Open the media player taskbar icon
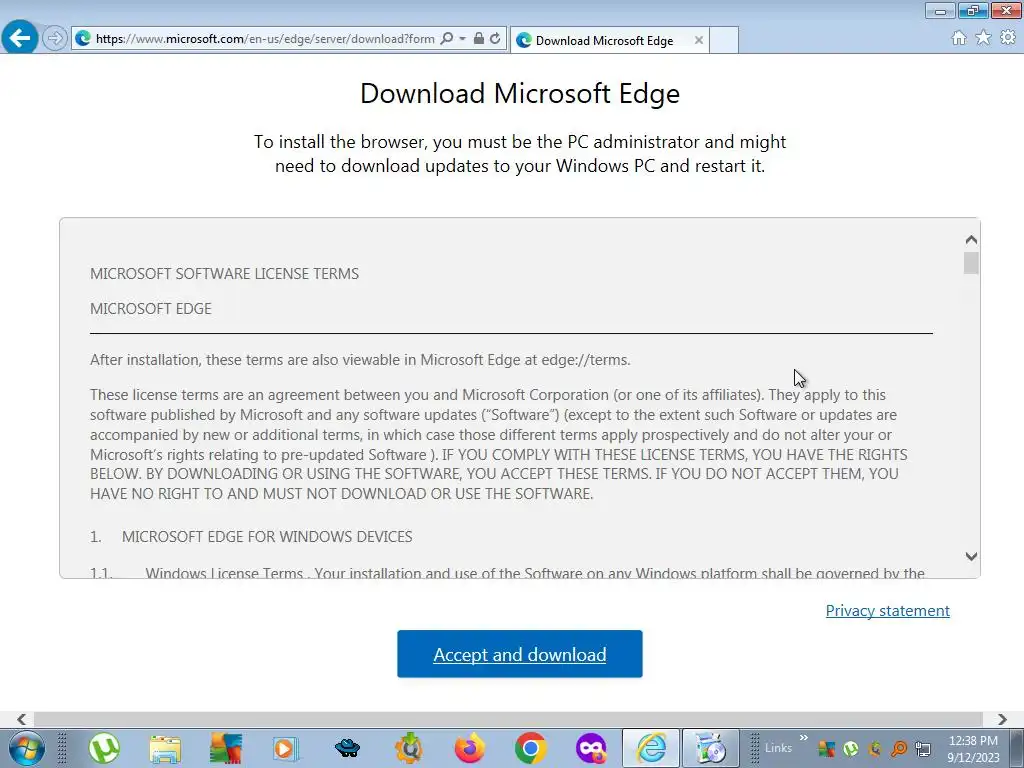 click(x=285, y=748)
